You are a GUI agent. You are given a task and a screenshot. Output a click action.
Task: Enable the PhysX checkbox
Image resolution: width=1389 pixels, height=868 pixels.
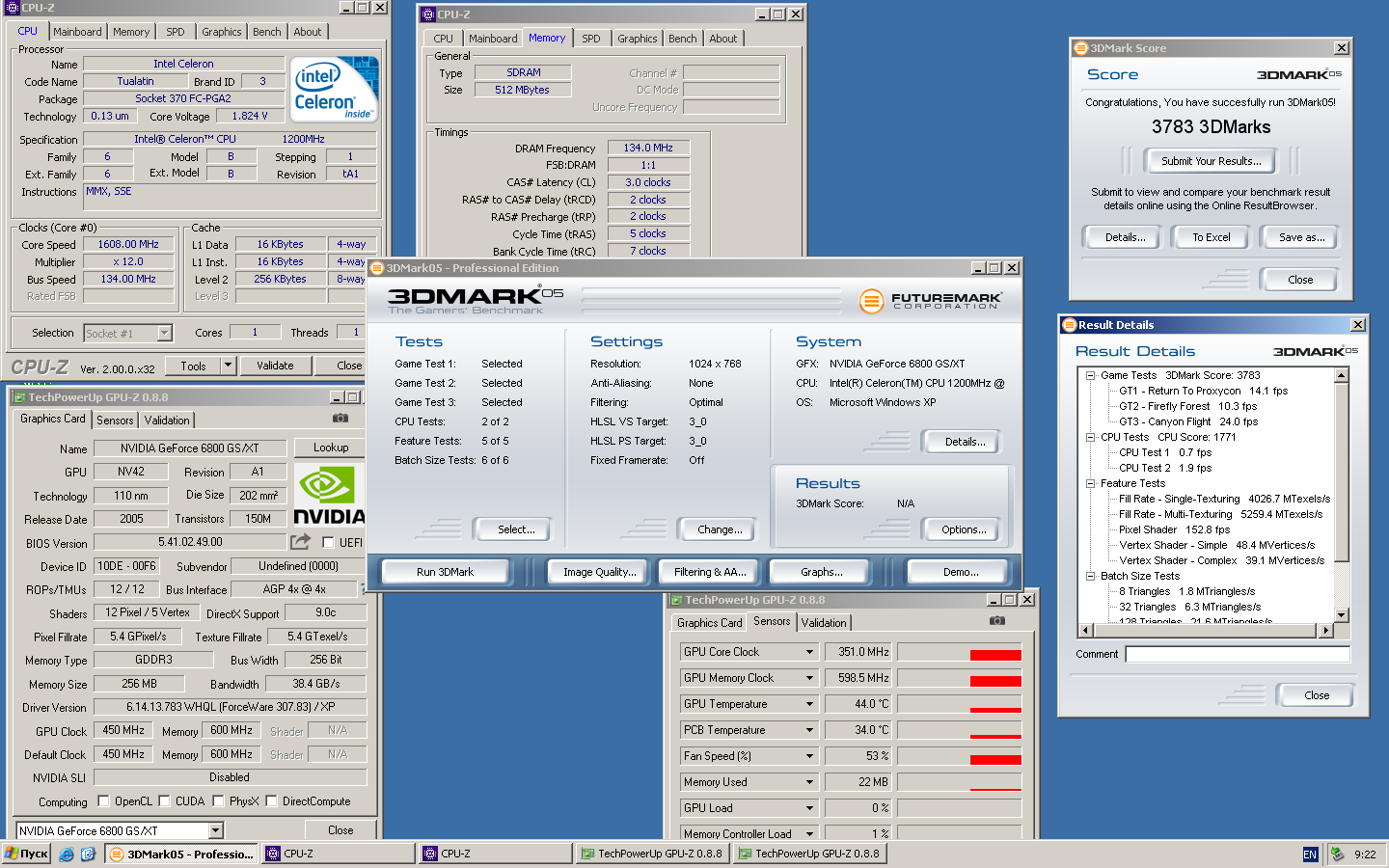(x=219, y=801)
